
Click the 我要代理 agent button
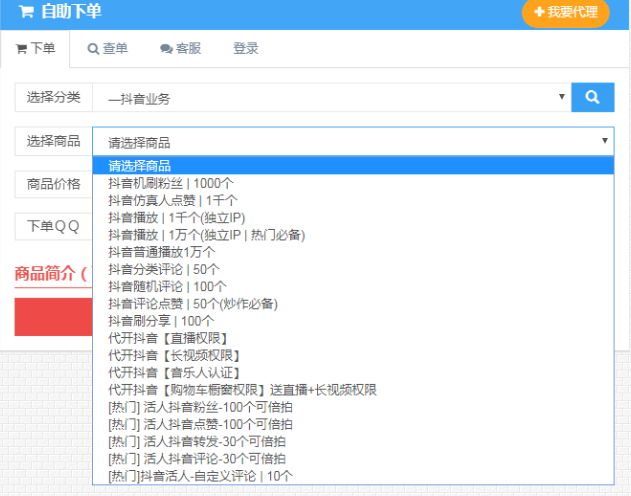tap(566, 12)
